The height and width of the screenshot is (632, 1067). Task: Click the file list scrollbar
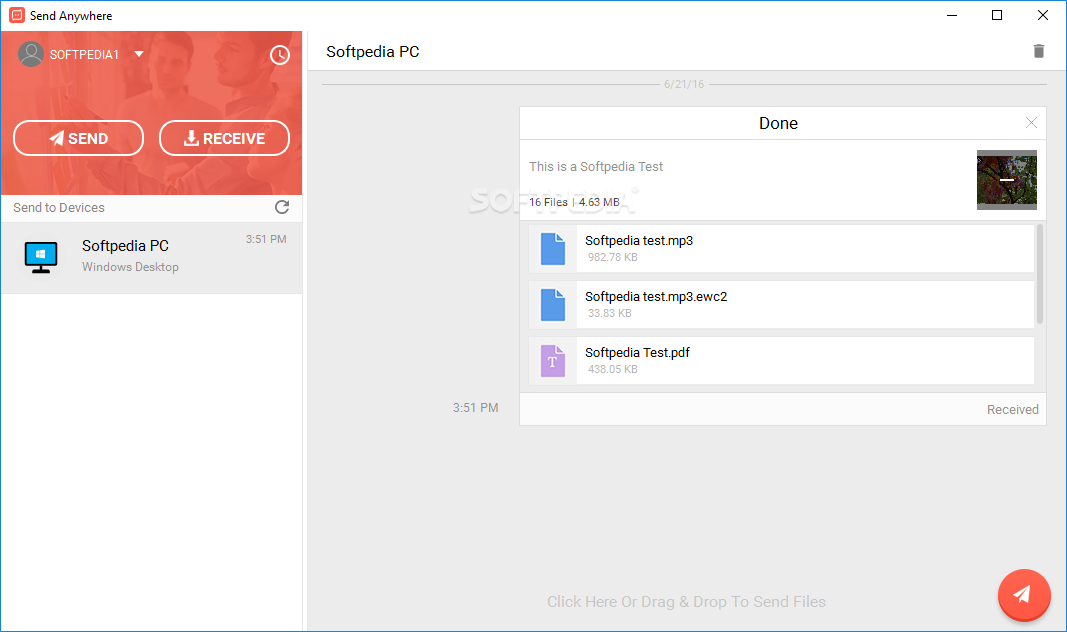pyautogui.click(x=1039, y=274)
